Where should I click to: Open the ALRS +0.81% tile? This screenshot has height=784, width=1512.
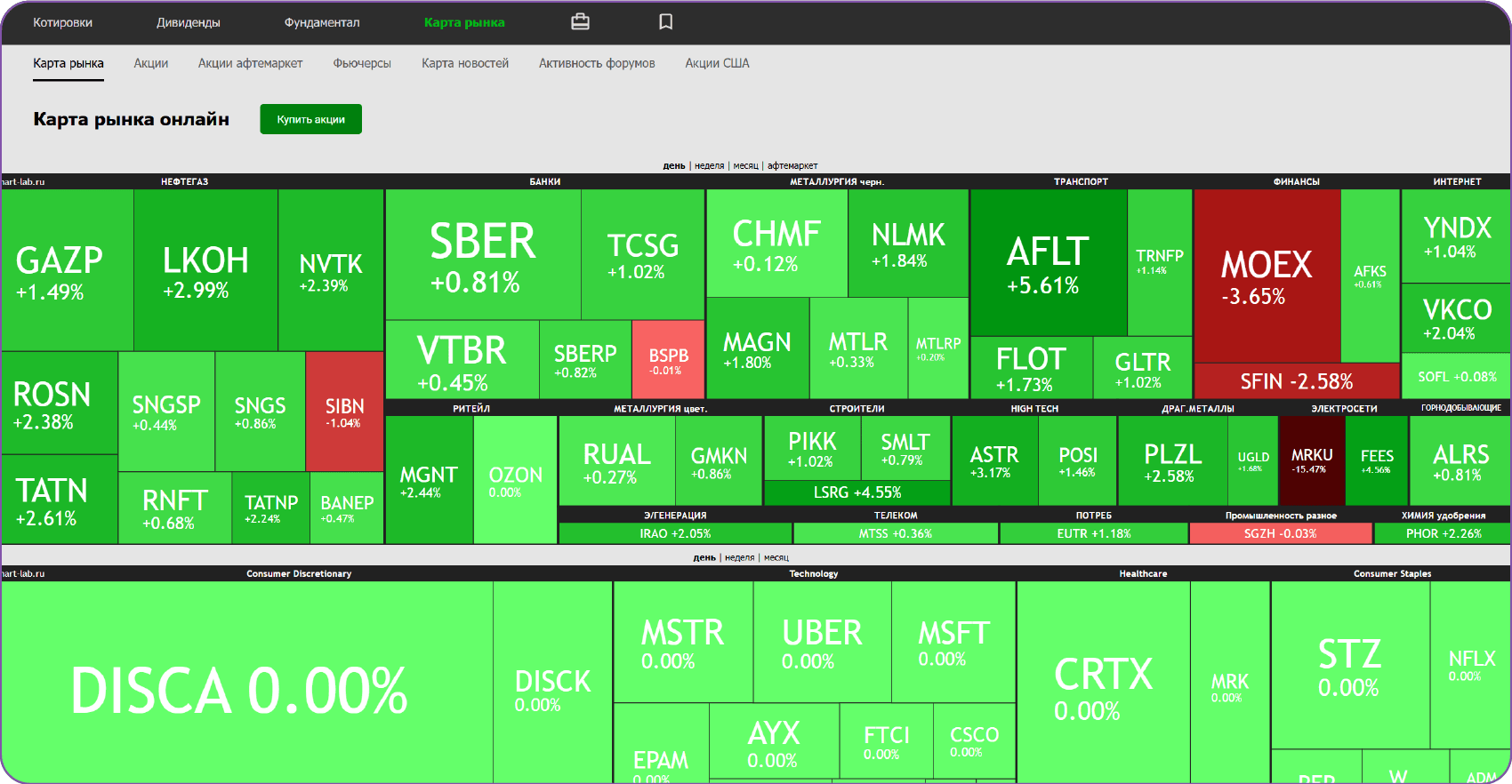tap(1460, 460)
